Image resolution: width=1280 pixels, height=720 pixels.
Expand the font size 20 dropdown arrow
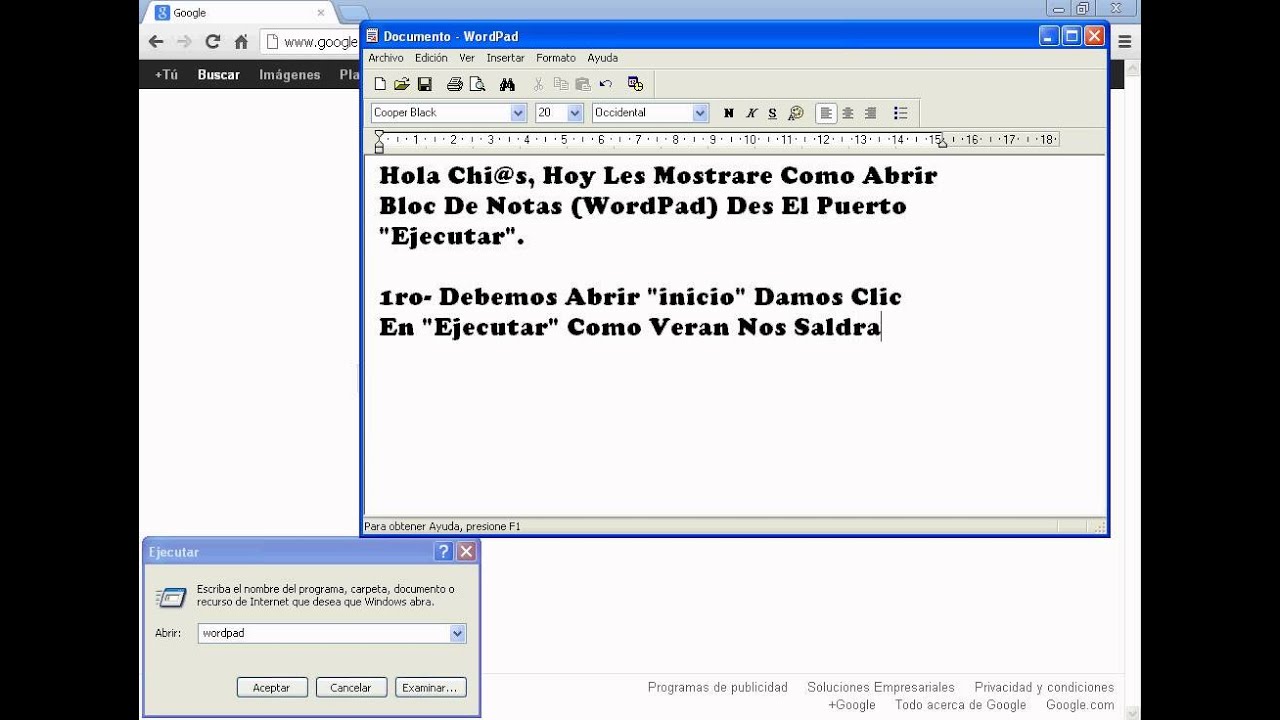tap(575, 113)
